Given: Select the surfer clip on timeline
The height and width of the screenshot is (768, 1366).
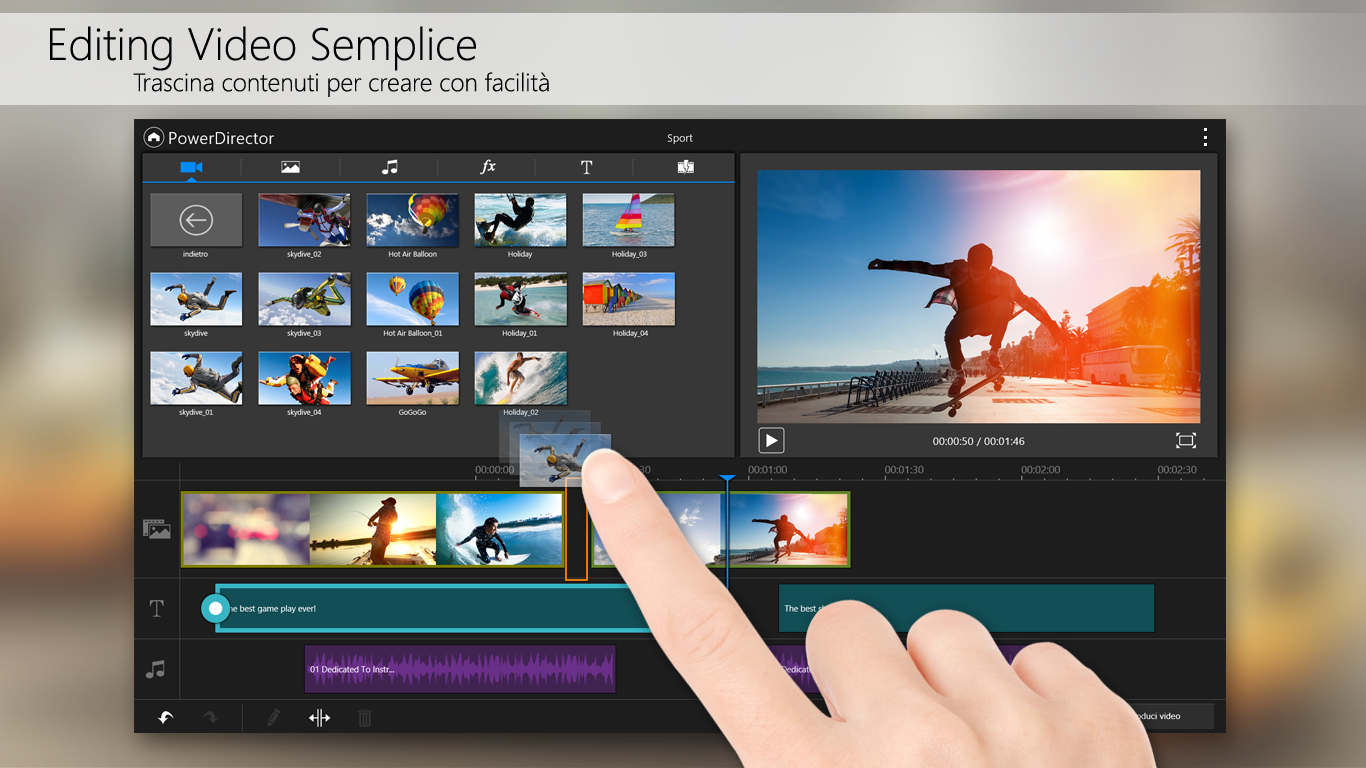Looking at the screenshot, I should pos(499,530).
